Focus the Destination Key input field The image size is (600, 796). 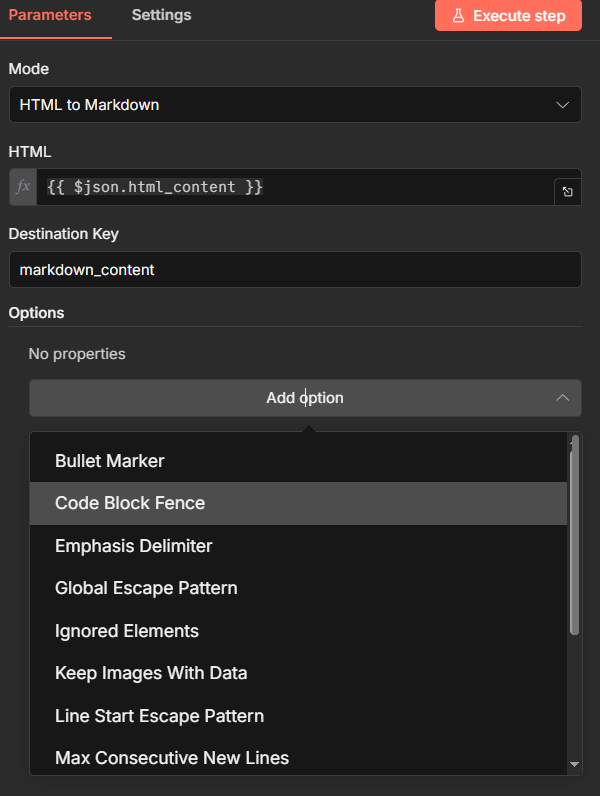point(295,270)
